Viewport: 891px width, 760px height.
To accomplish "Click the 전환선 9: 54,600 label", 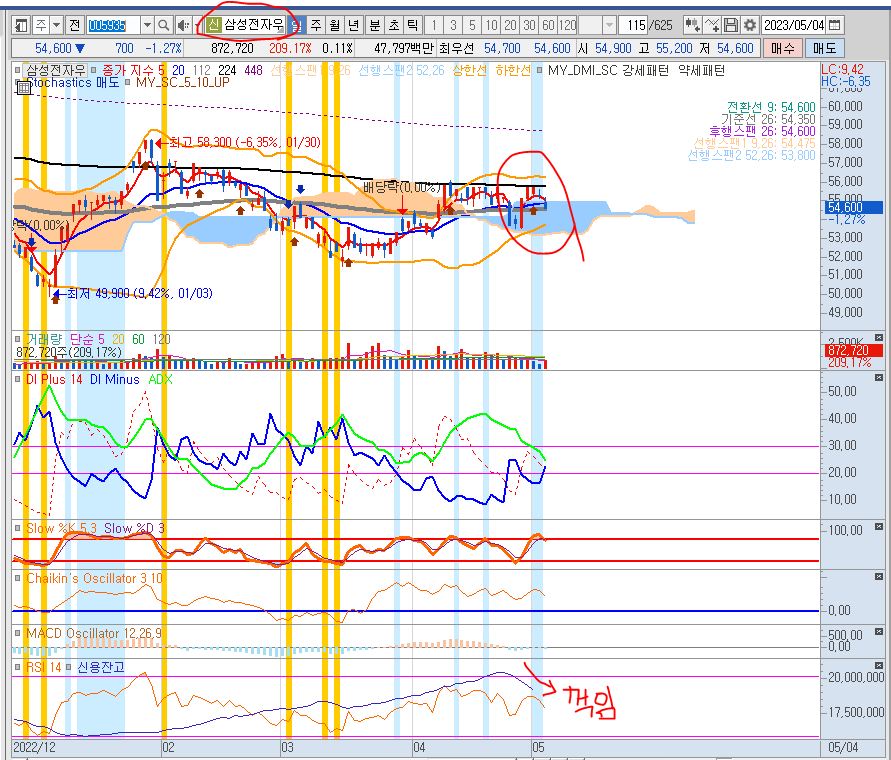I will click(771, 107).
